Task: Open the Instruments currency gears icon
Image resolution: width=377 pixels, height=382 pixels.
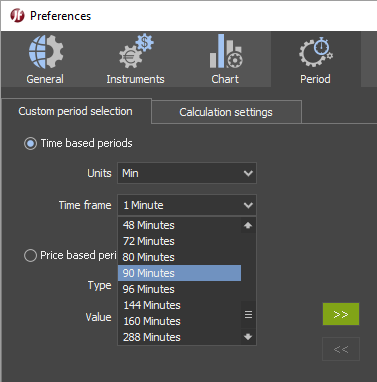Action: coord(136,51)
